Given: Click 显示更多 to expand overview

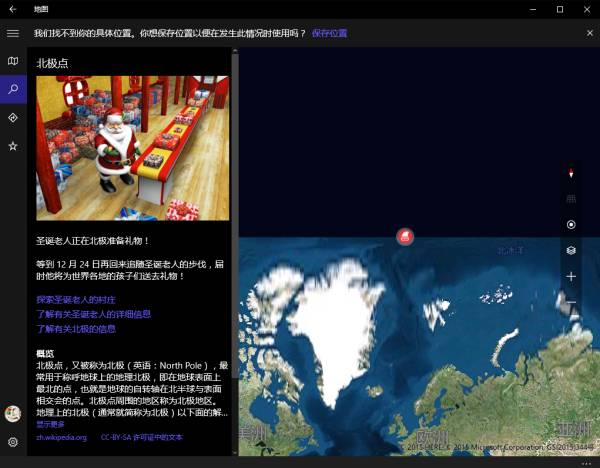Looking at the screenshot, I should (x=51, y=424).
